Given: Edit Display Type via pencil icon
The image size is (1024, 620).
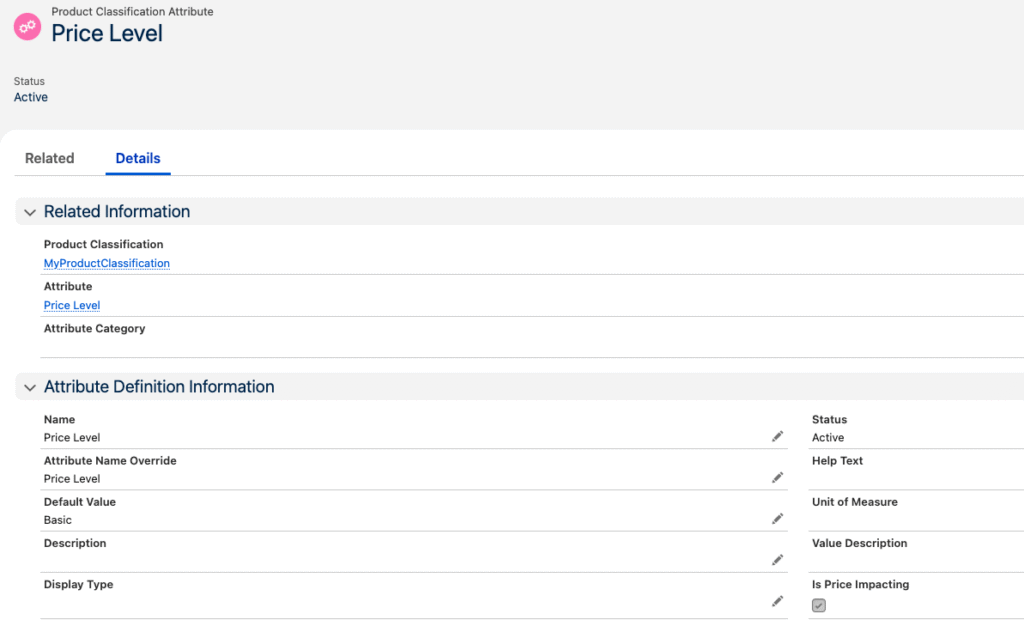Looking at the screenshot, I should [x=777, y=601].
